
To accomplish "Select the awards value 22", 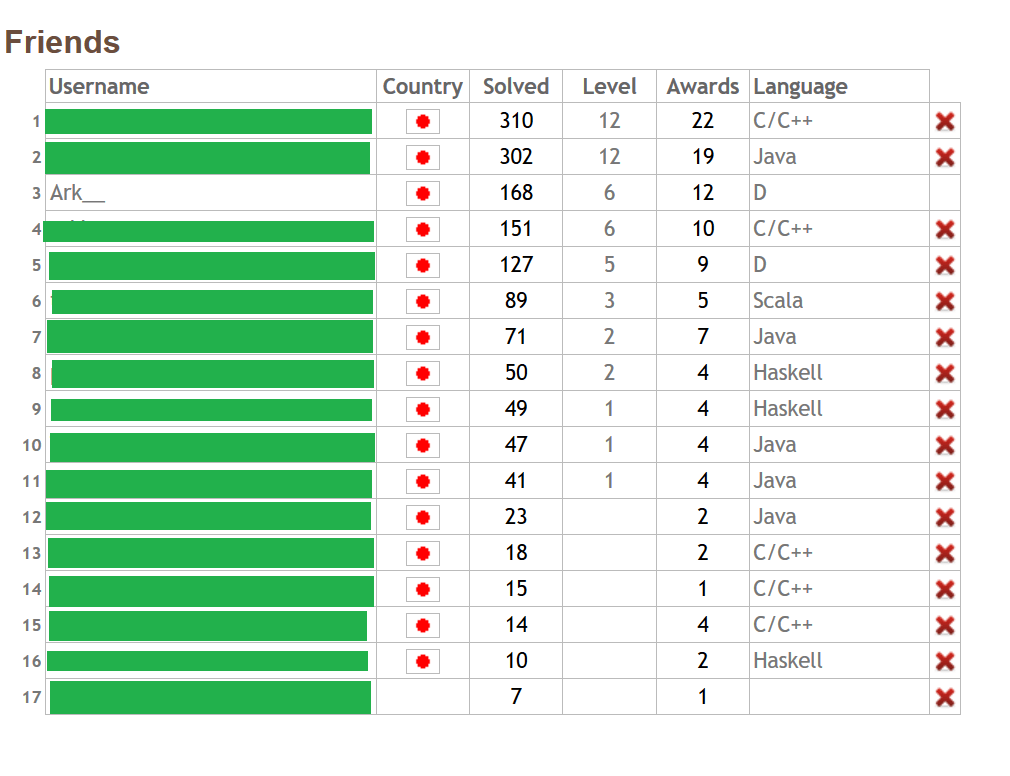I will [x=703, y=120].
